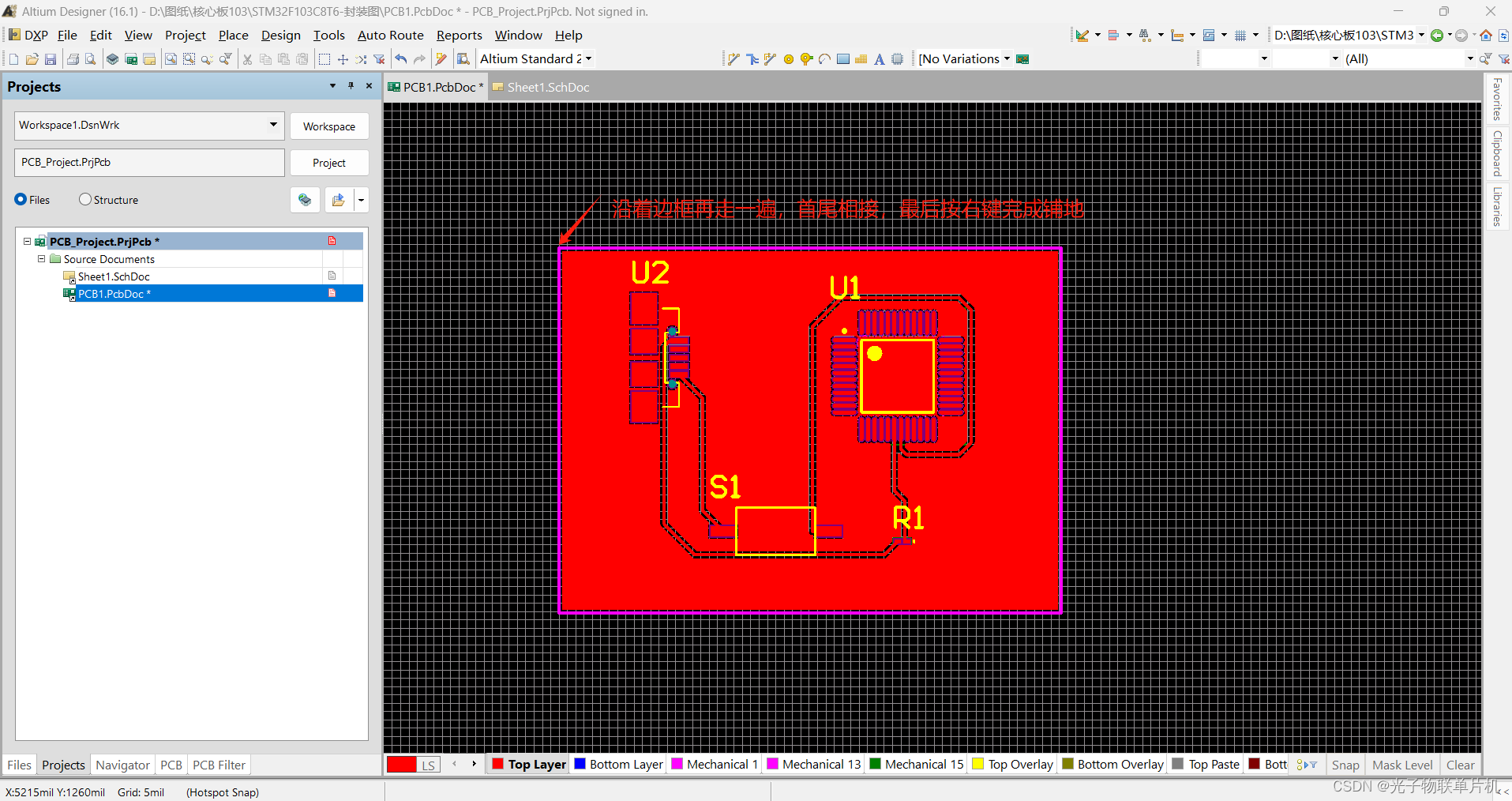The image size is (1512, 801).
Task: Click the current layer red color swatch
Action: (401, 765)
